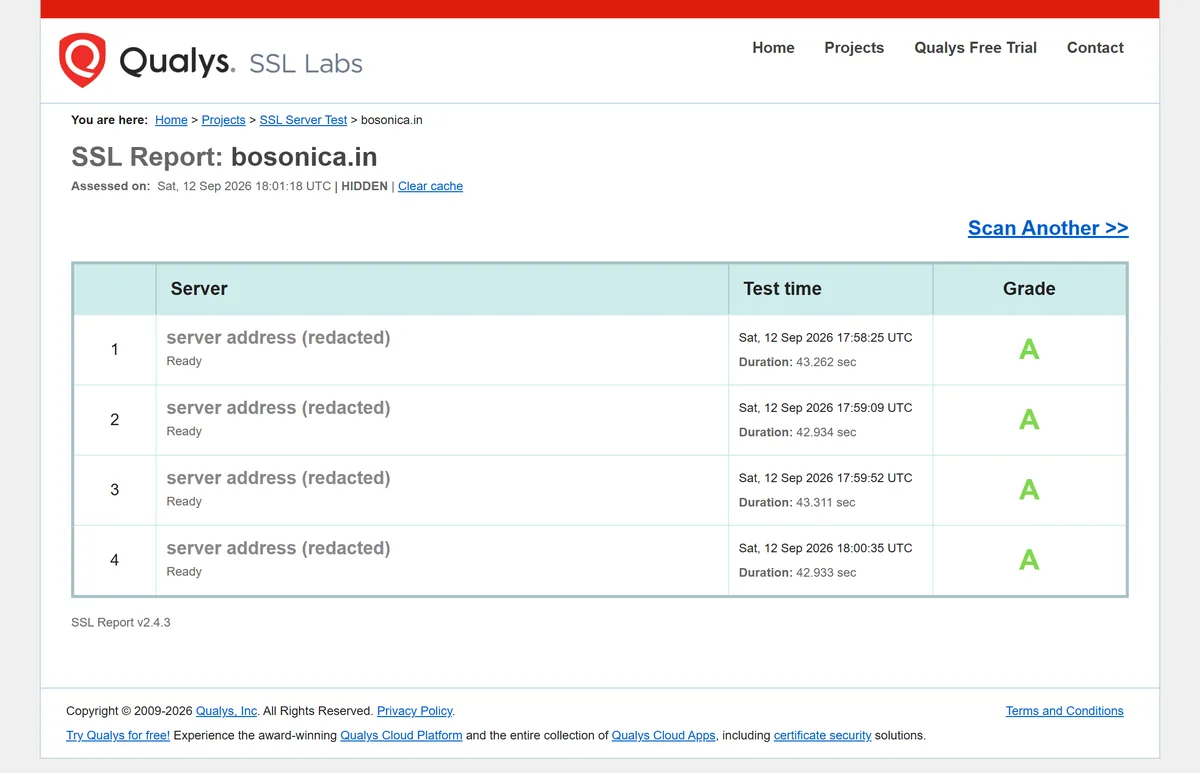Open server 1 address (redacted) report
The width and height of the screenshot is (1200, 773).
tap(278, 338)
